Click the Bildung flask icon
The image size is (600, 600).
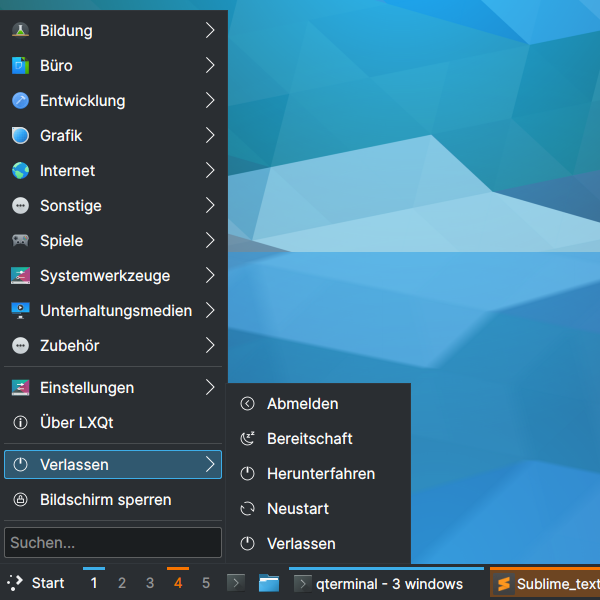pyautogui.click(x=20, y=31)
